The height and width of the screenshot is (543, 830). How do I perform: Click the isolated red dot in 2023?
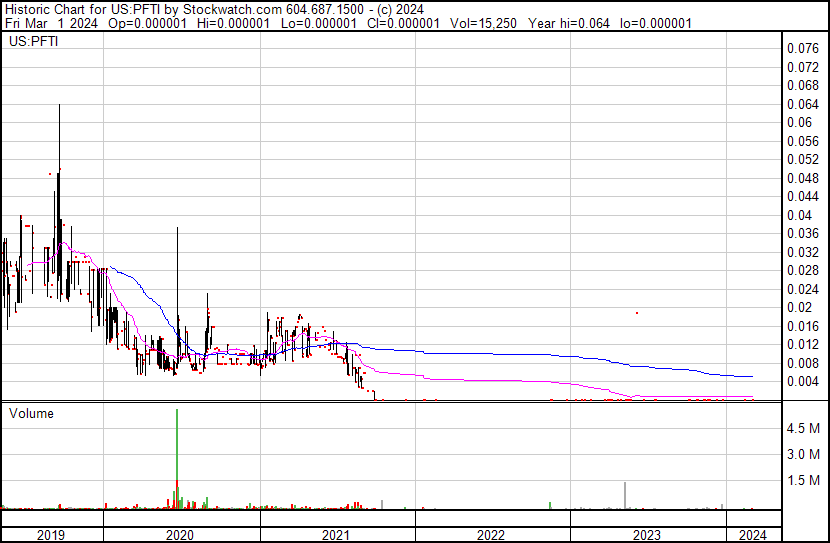pyautogui.click(x=637, y=313)
